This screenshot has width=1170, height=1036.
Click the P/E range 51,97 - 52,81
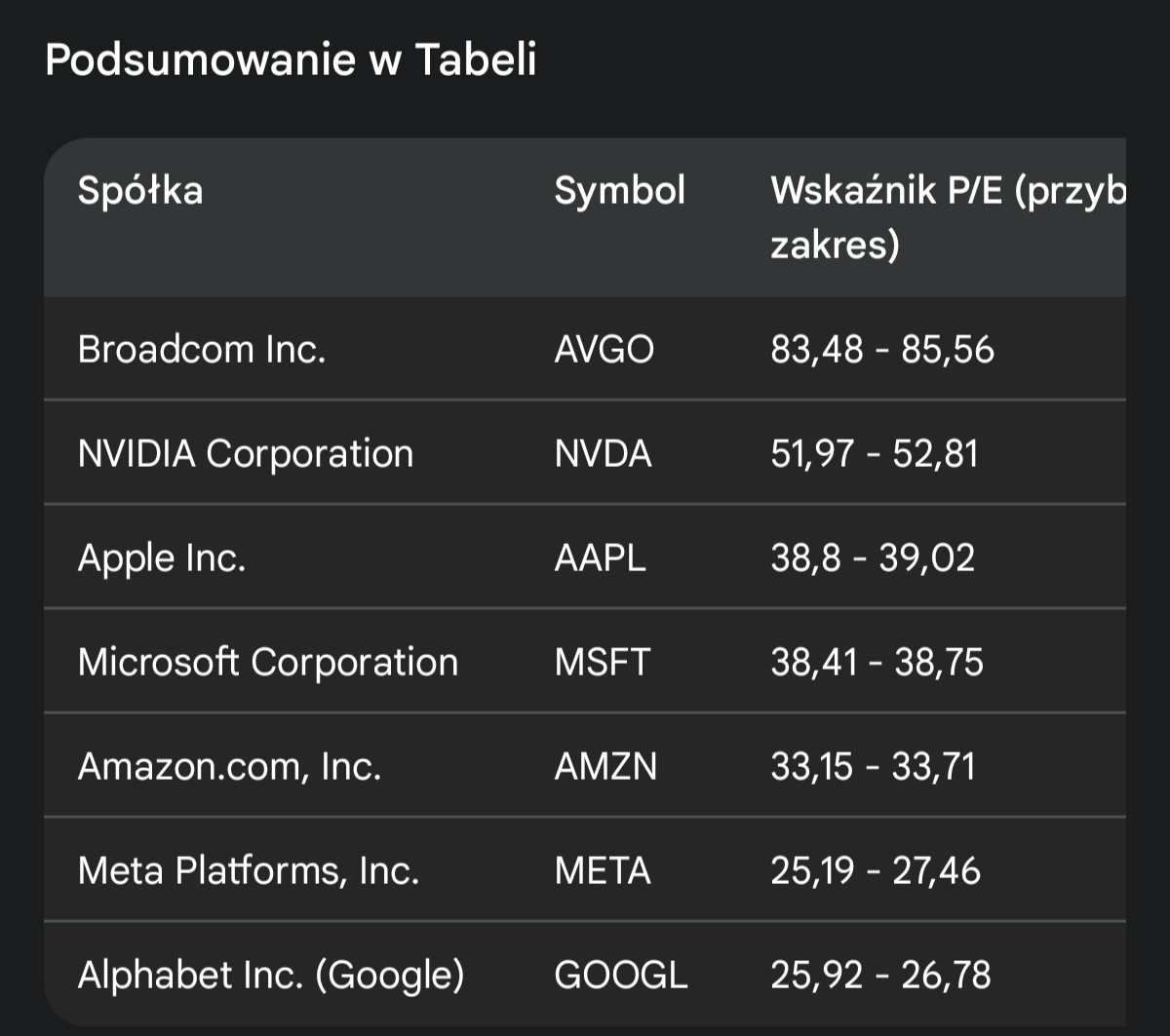[874, 453]
